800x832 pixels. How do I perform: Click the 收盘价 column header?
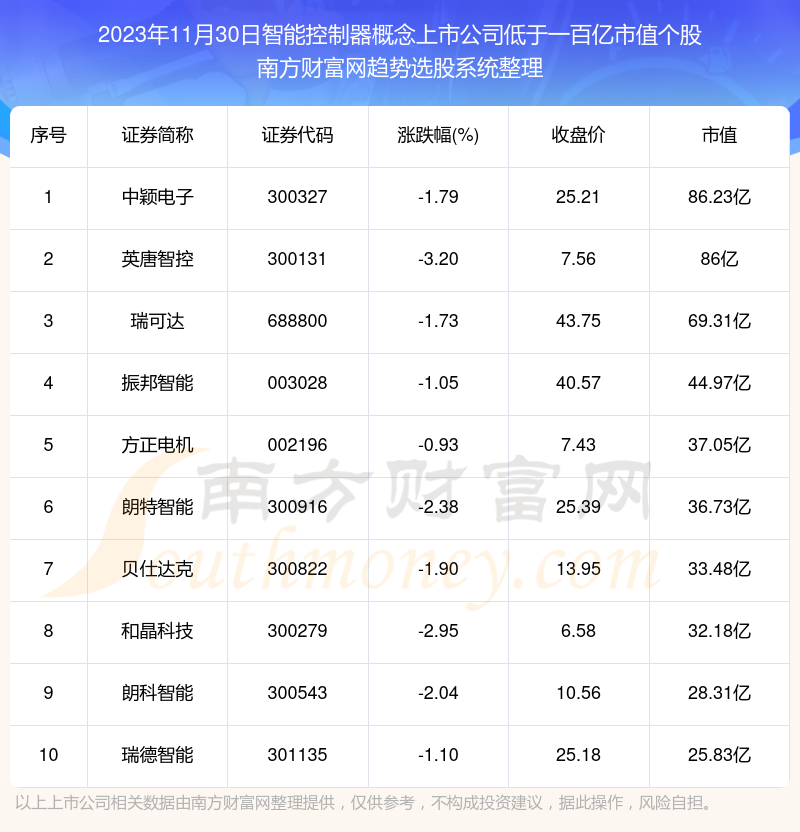(578, 135)
